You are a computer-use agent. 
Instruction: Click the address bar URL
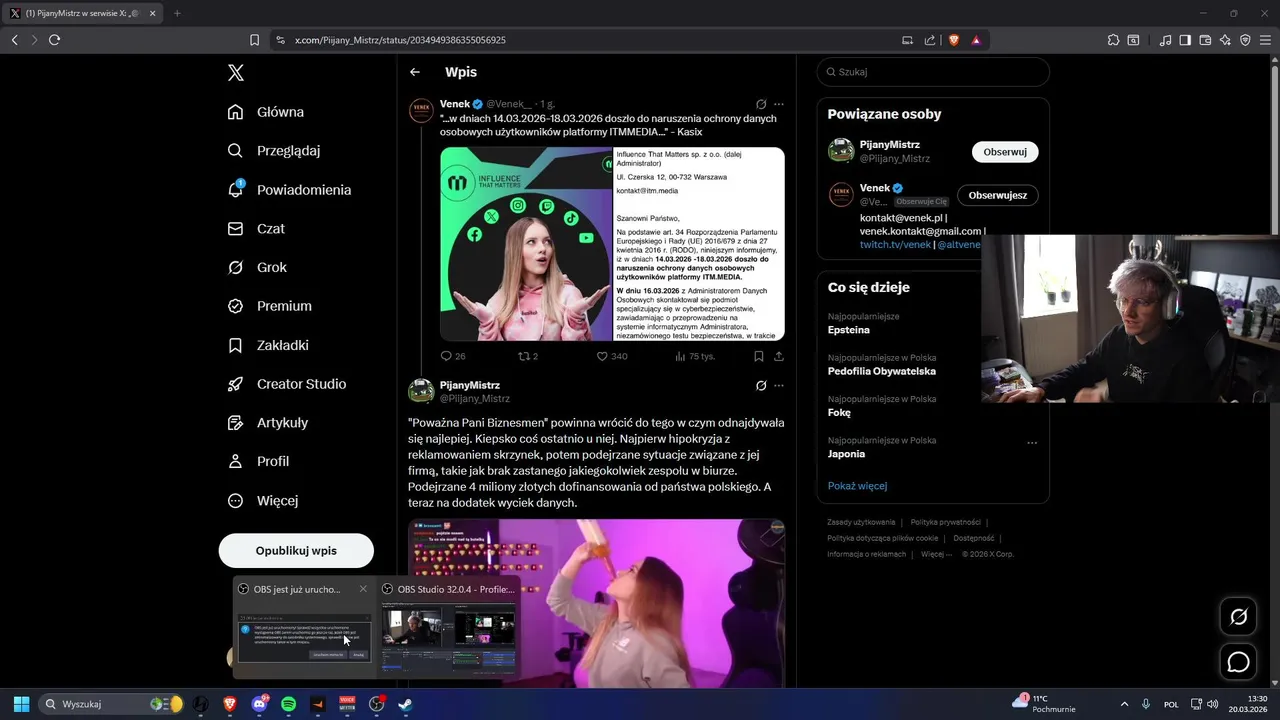click(400, 40)
